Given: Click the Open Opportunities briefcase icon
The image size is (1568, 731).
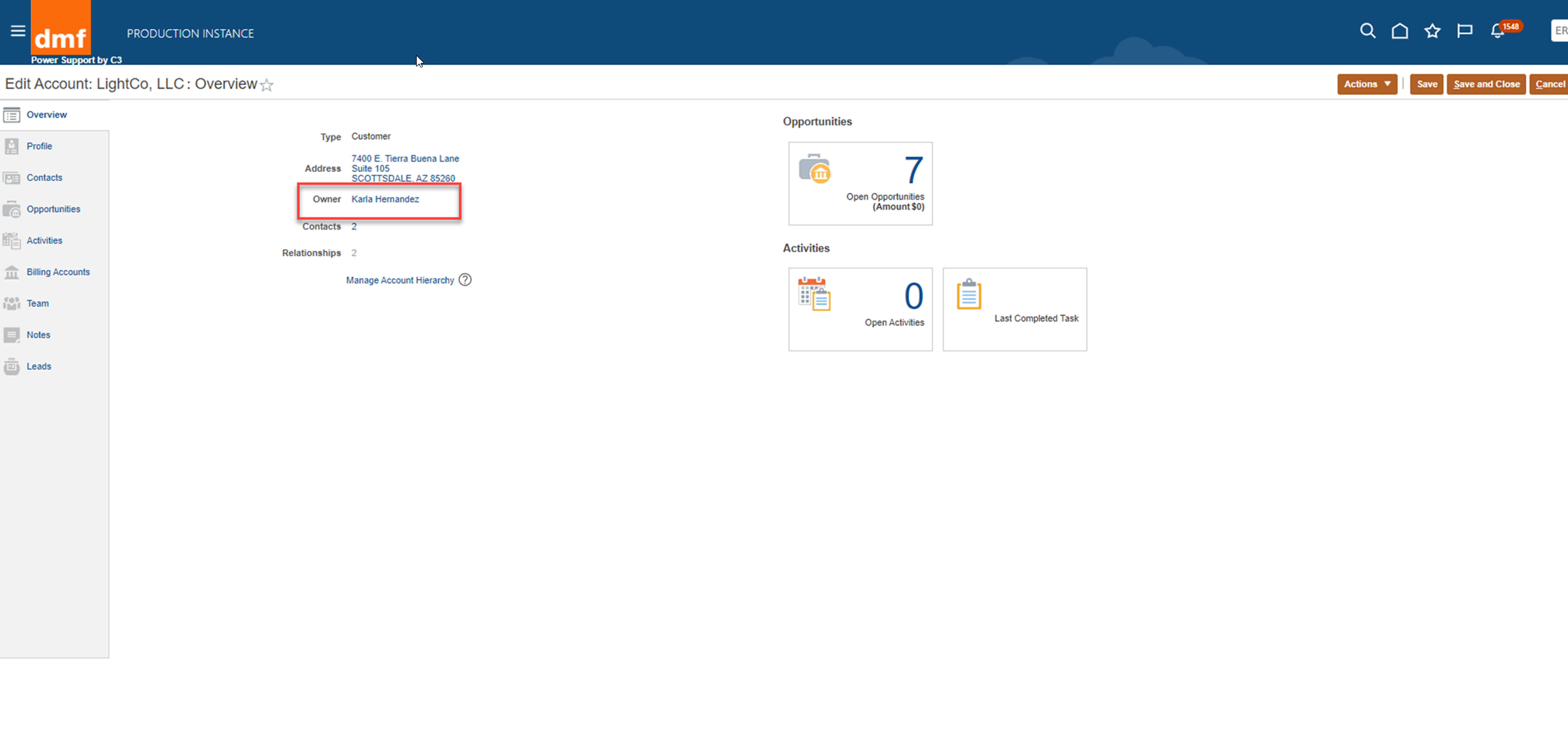Looking at the screenshot, I should point(815,168).
